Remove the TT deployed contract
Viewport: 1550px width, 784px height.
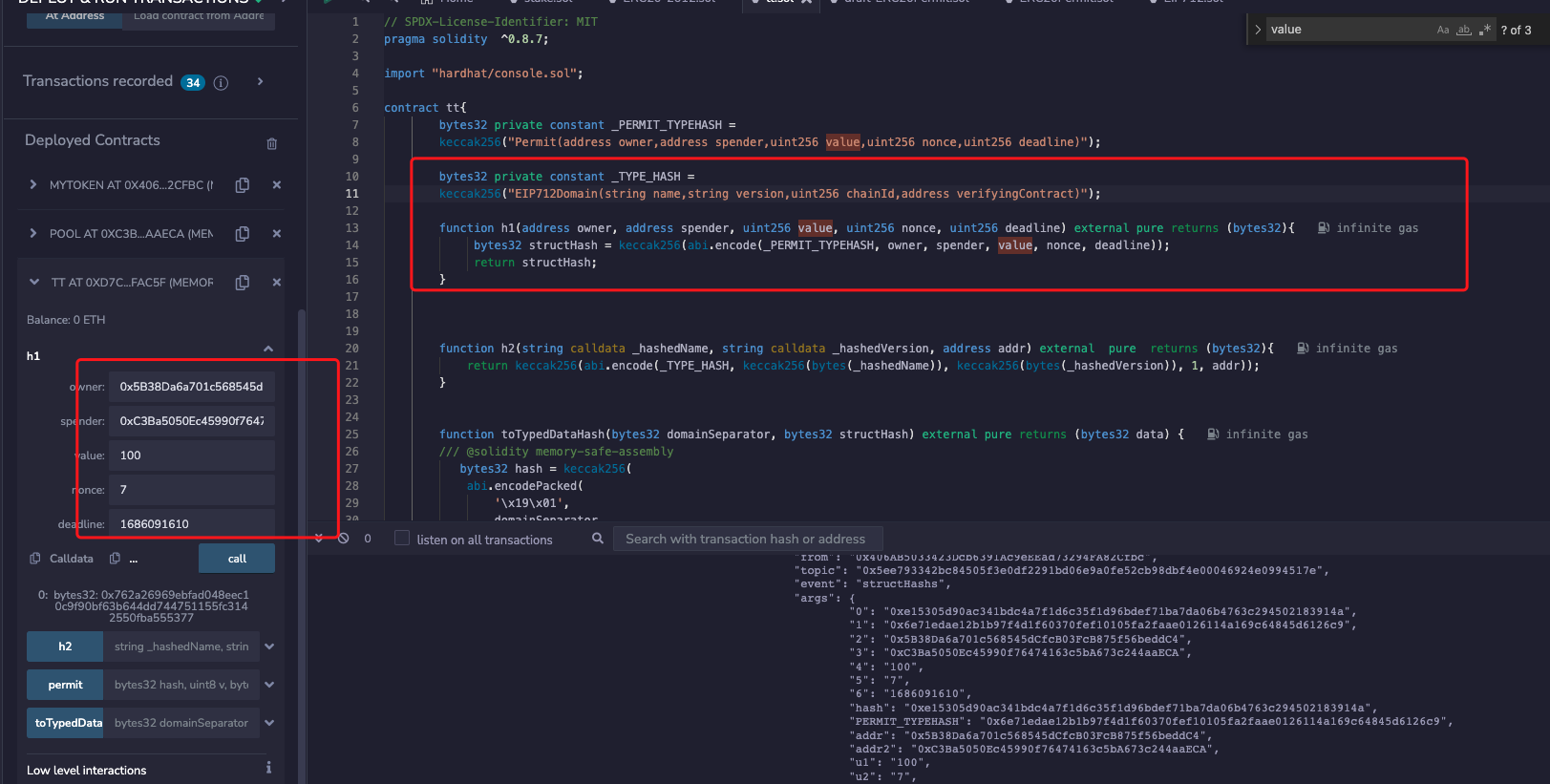click(277, 283)
